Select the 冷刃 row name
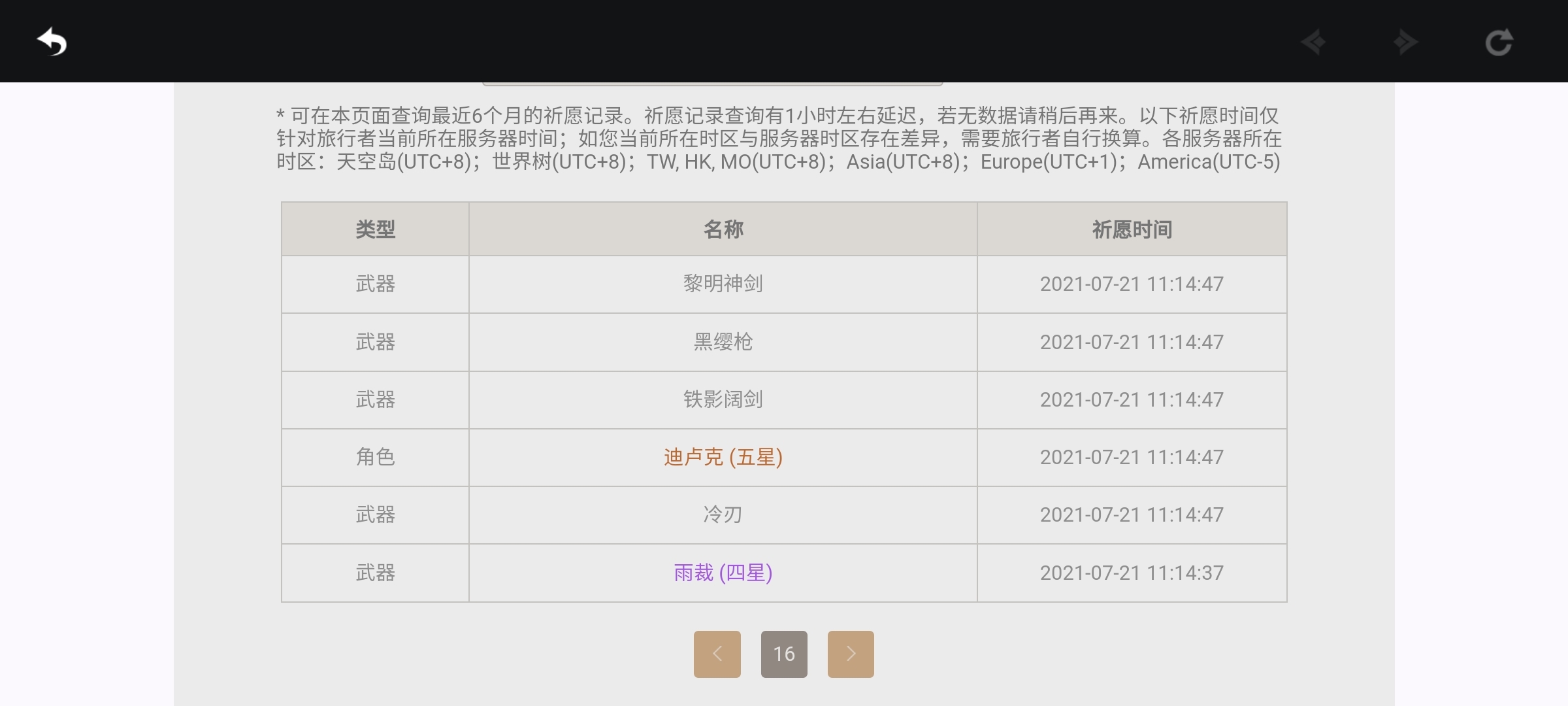The image size is (1568, 706). (x=723, y=514)
